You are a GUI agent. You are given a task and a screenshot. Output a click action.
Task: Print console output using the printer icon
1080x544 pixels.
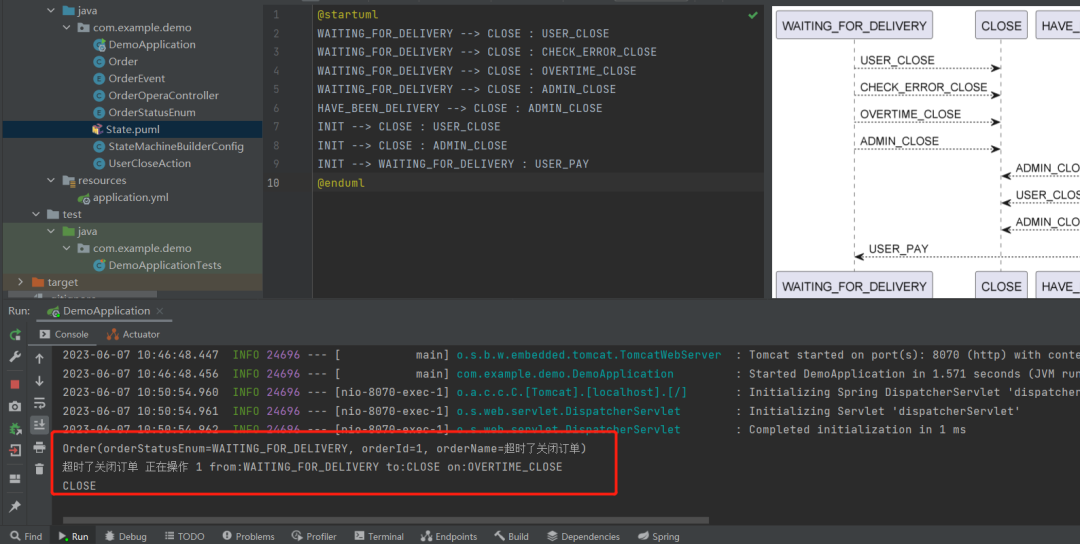(39, 448)
